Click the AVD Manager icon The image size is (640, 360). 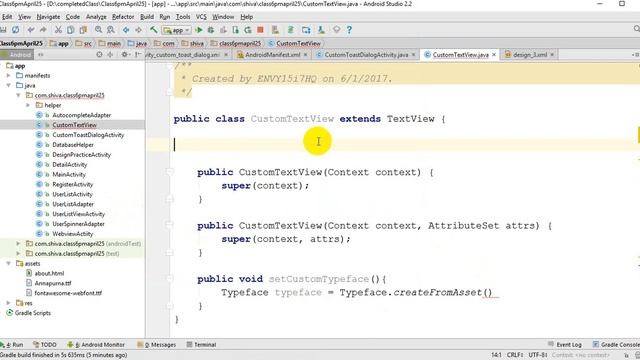coord(276,30)
